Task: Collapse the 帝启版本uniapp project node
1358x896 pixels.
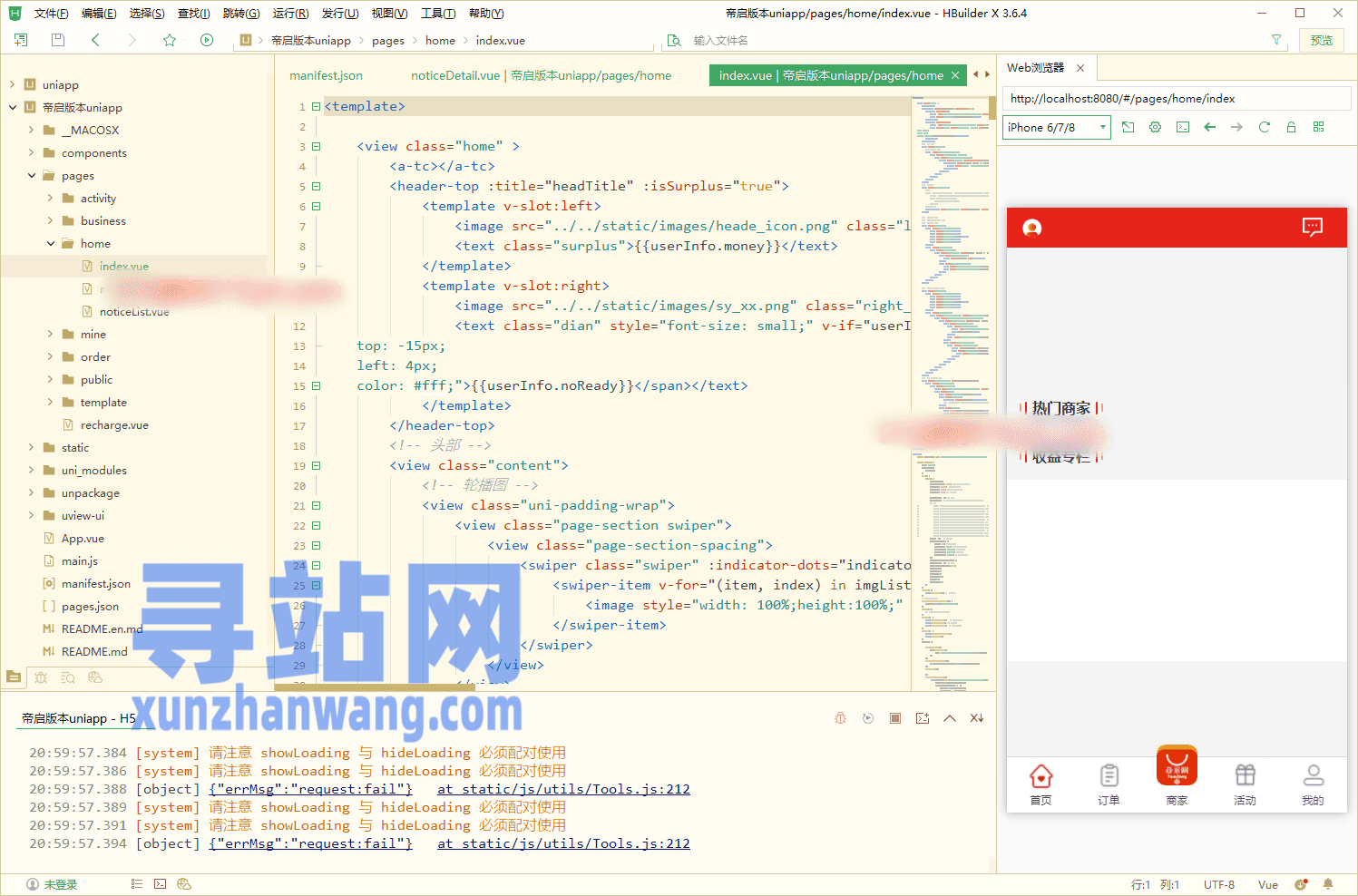Action: (13, 107)
